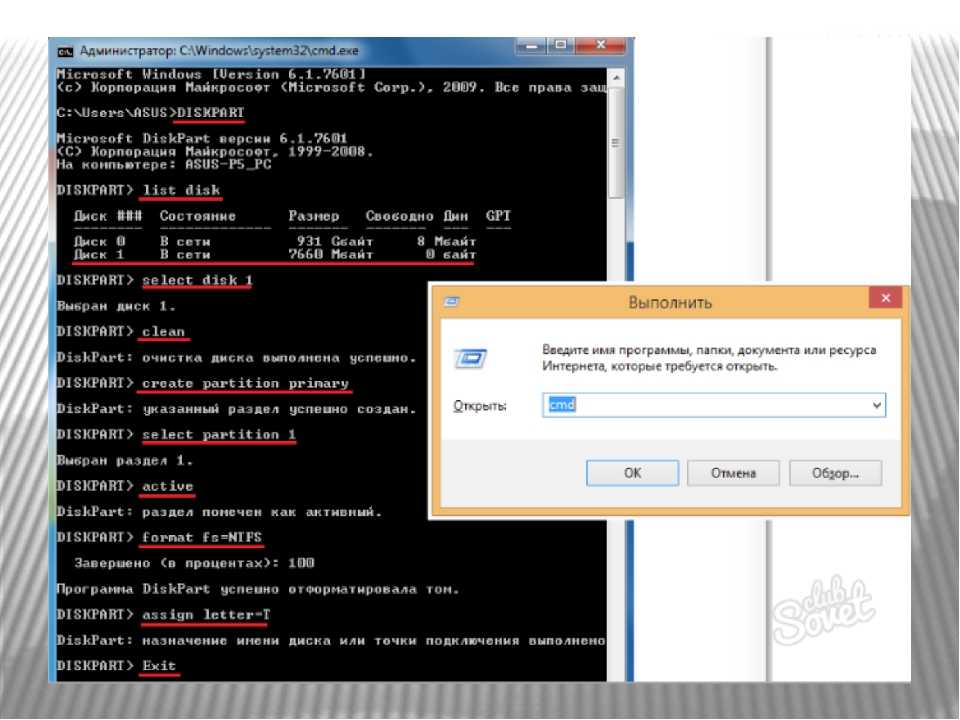Click the cmd.exe window title text
Image resolution: width=960 pixels, height=720 pixels.
click(219, 51)
